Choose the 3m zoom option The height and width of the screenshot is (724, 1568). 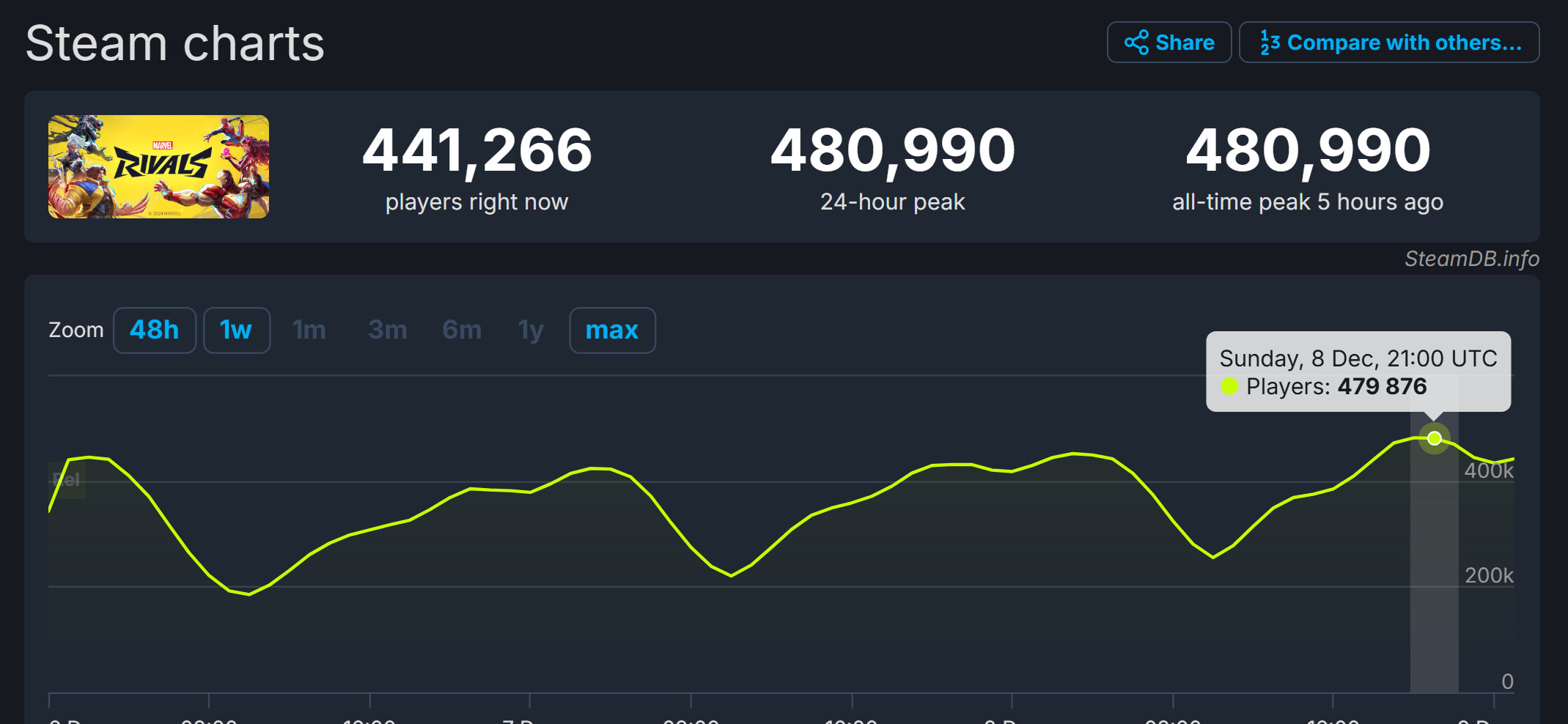click(386, 330)
